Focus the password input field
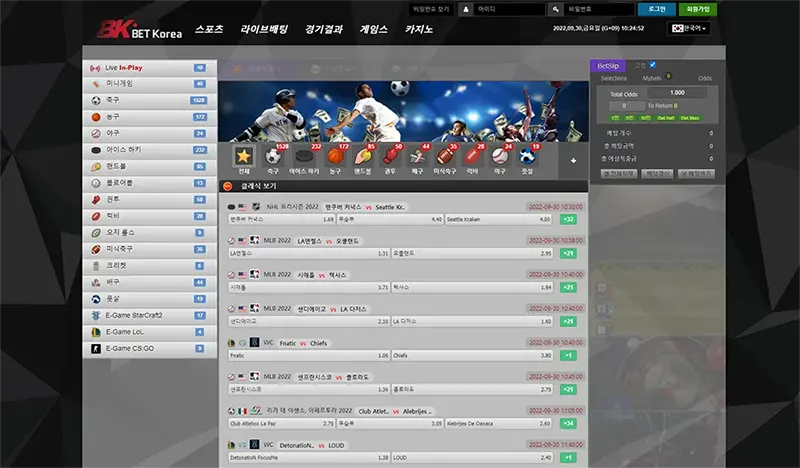The image size is (800, 468). click(x=600, y=9)
